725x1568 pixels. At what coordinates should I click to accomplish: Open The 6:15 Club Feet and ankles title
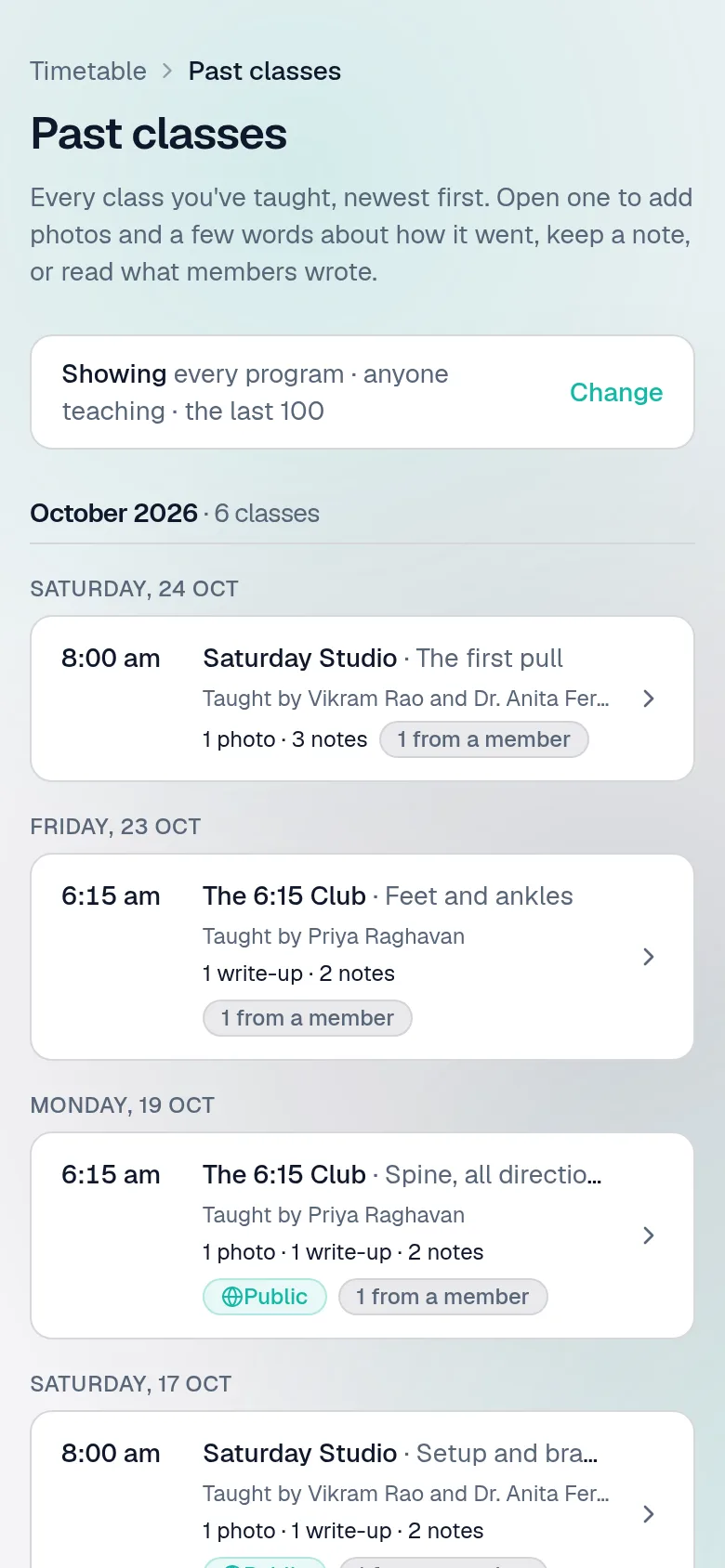388,895
